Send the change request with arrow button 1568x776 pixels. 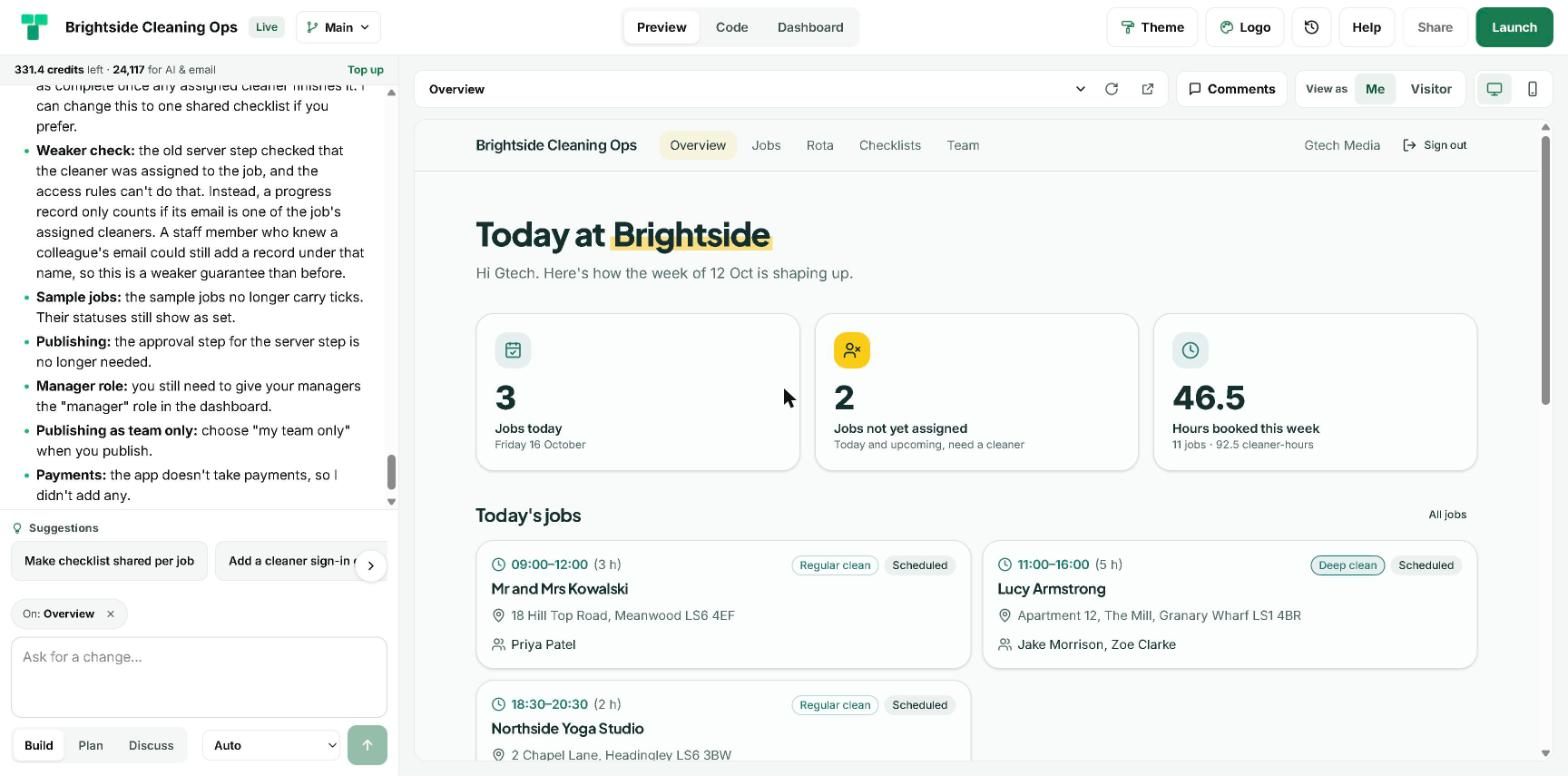[367, 745]
